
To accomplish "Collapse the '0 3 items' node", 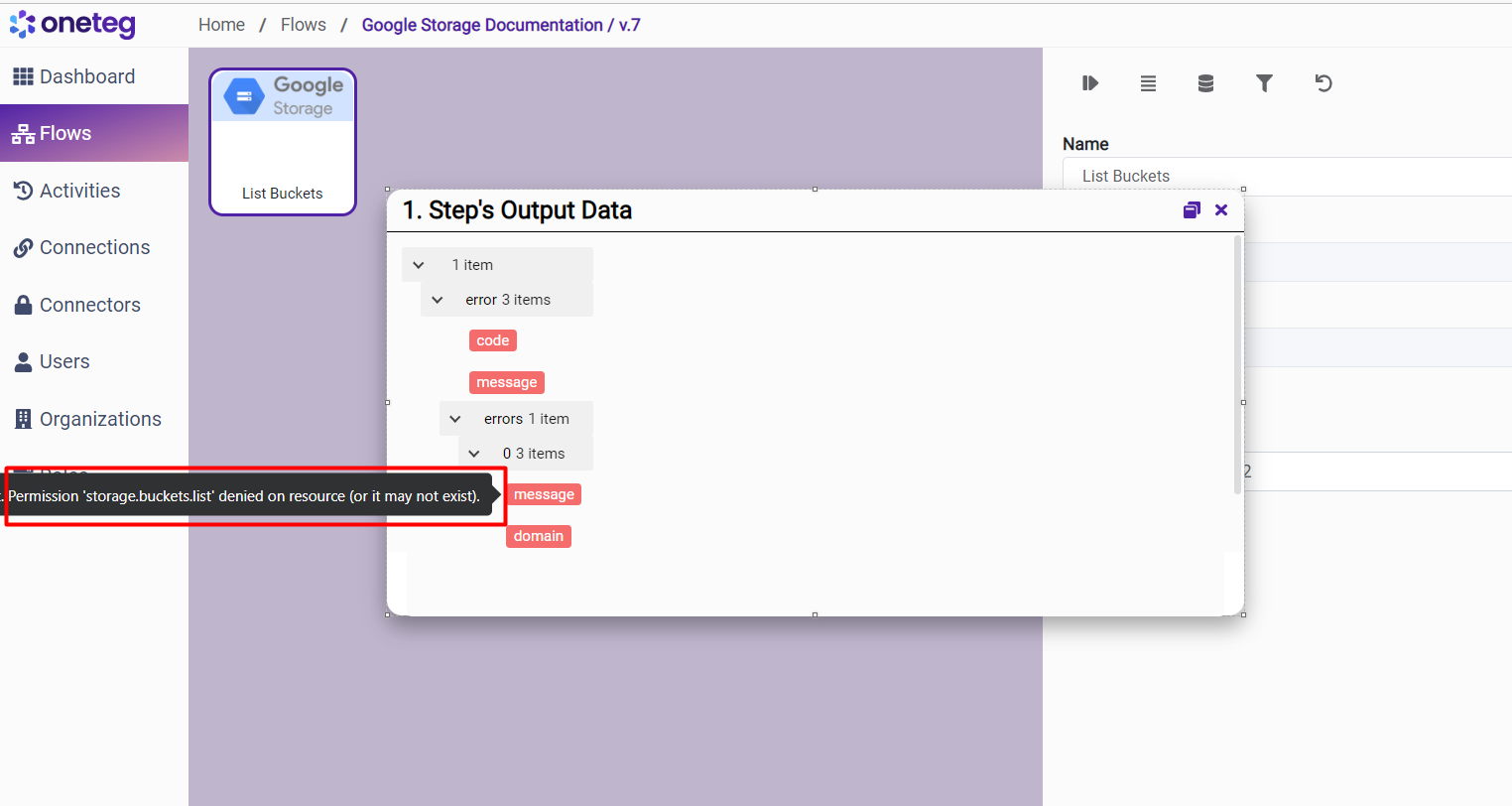I will 474,454.
